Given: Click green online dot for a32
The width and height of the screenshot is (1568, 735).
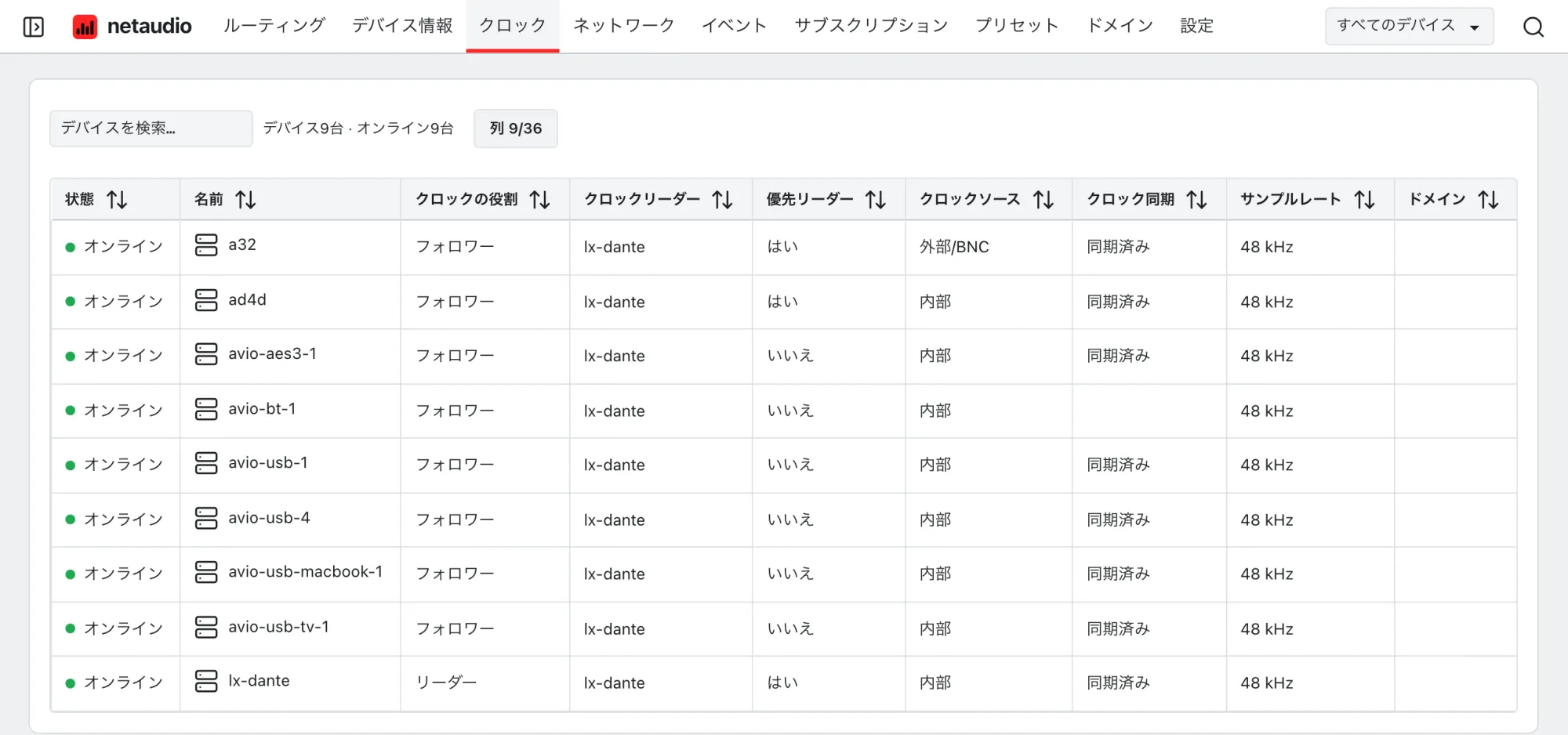Looking at the screenshot, I should (70, 248).
